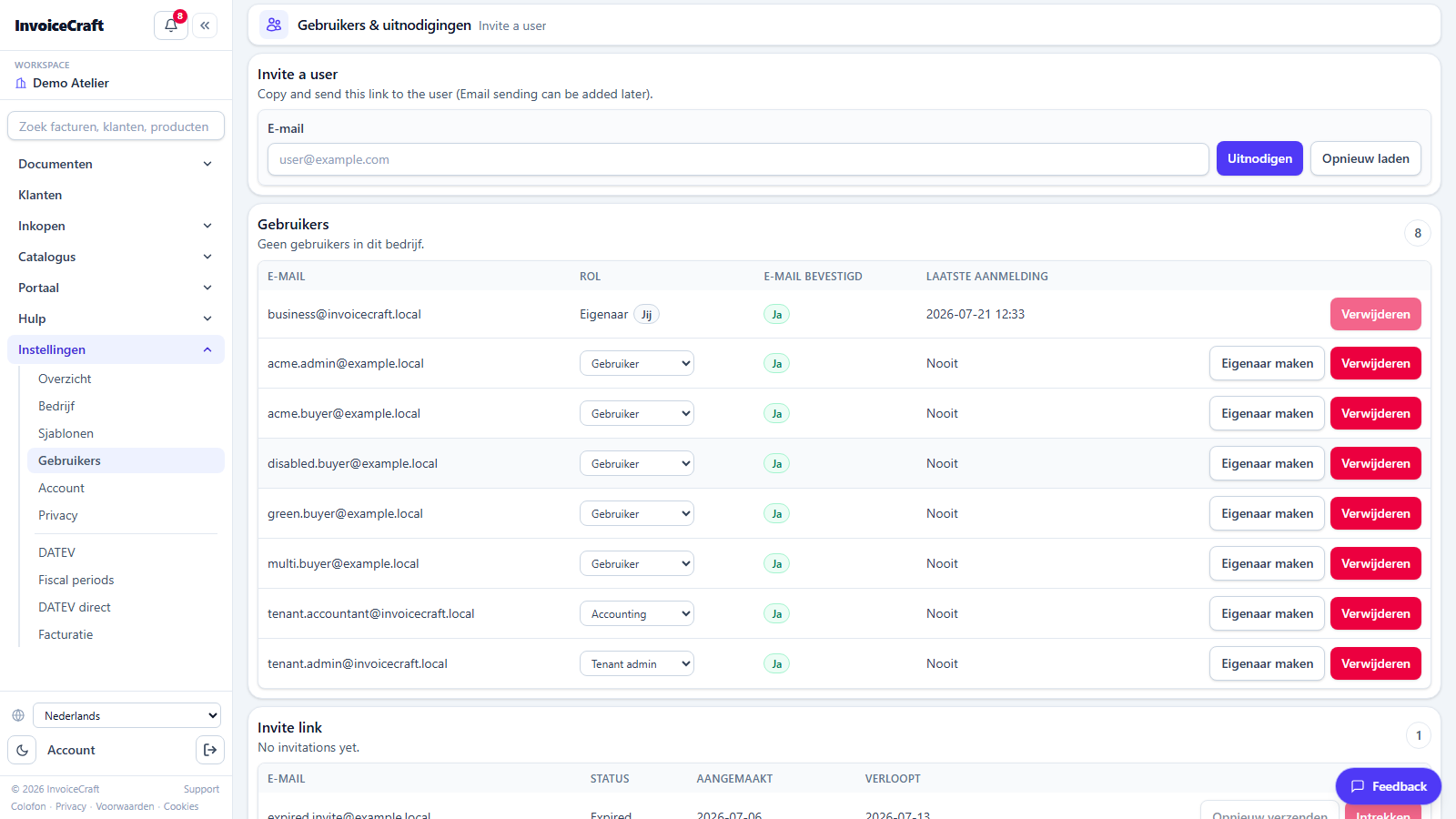Remove tenant.admin@invoicecraft.local user

[x=1375, y=663]
